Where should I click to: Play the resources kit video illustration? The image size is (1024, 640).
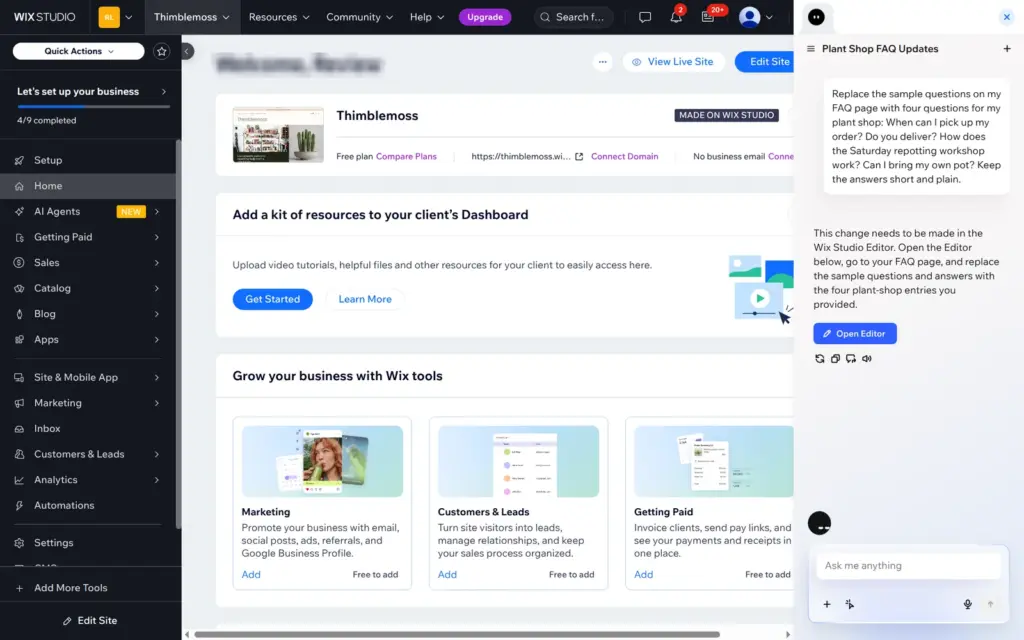click(759, 298)
